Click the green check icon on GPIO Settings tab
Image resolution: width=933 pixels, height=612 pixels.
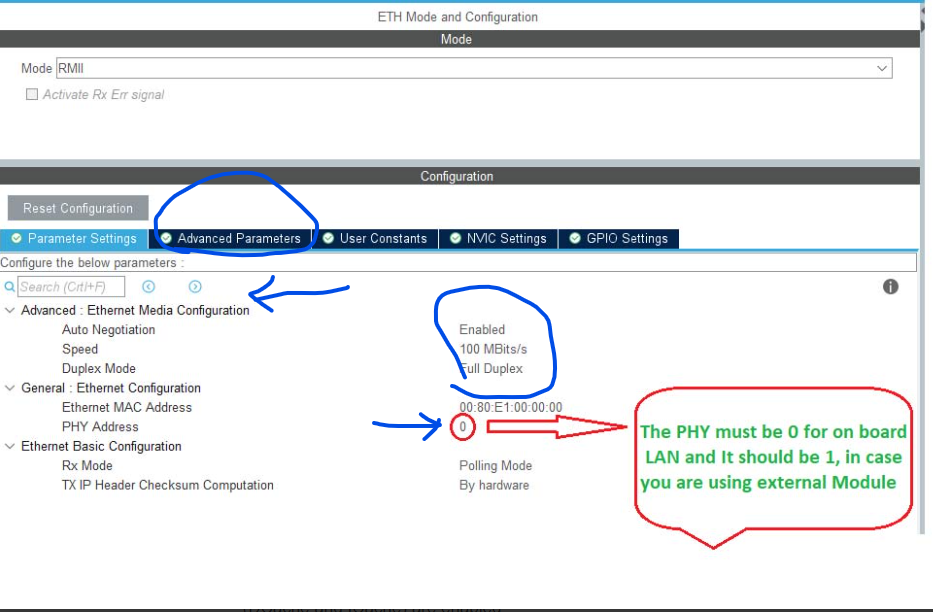click(576, 238)
